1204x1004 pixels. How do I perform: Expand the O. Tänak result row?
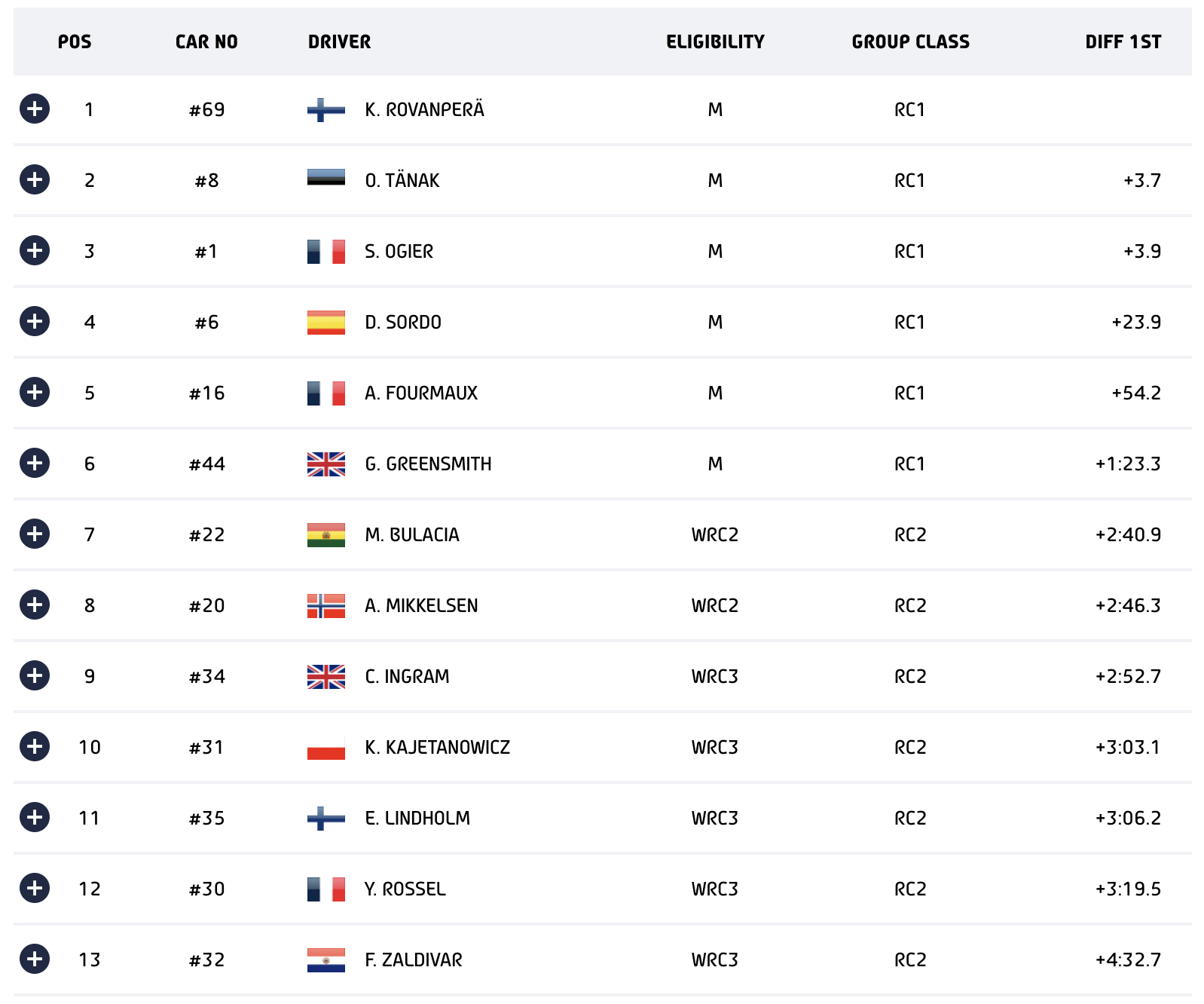35,179
